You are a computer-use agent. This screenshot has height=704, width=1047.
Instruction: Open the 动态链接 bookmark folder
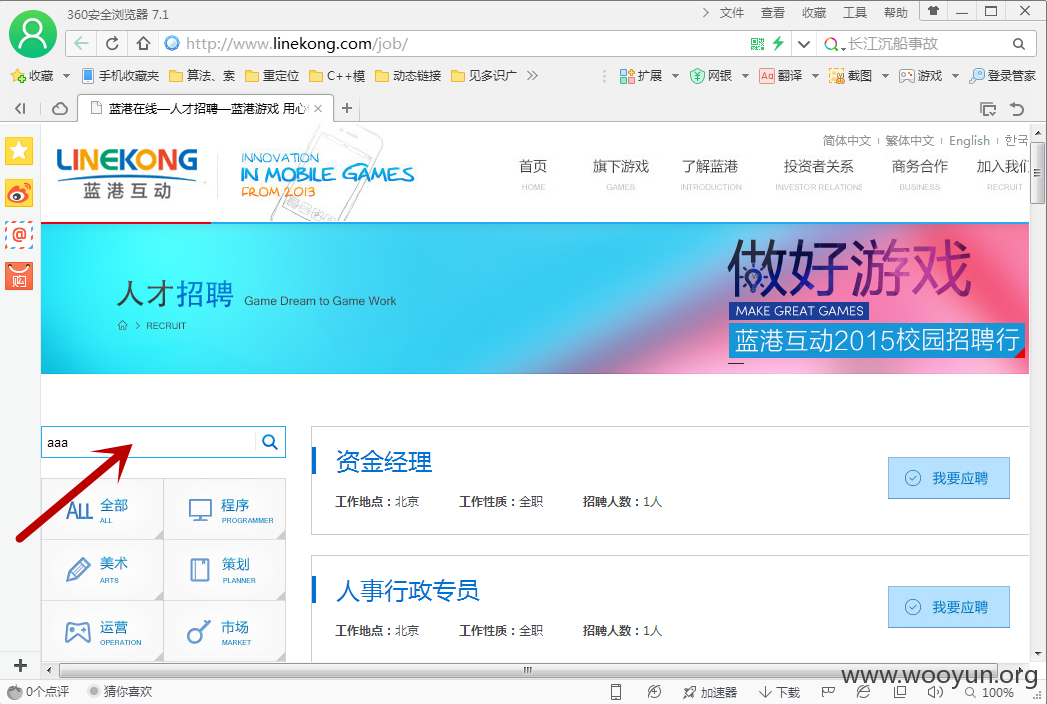point(408,75)
